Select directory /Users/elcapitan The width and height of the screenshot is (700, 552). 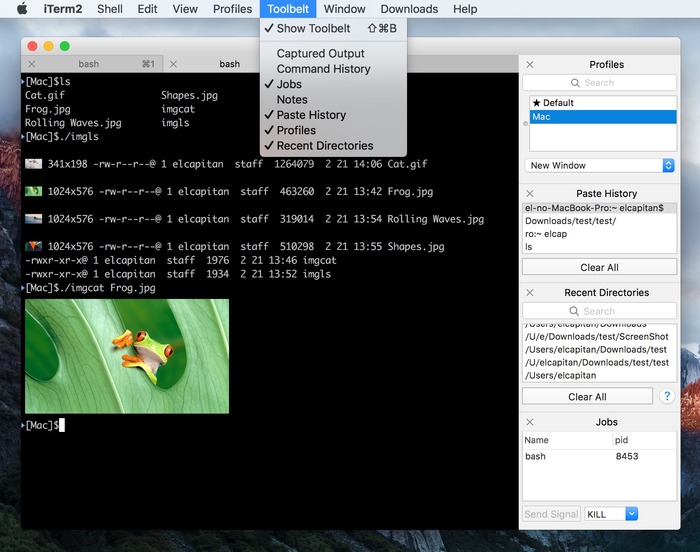(600, 375)
